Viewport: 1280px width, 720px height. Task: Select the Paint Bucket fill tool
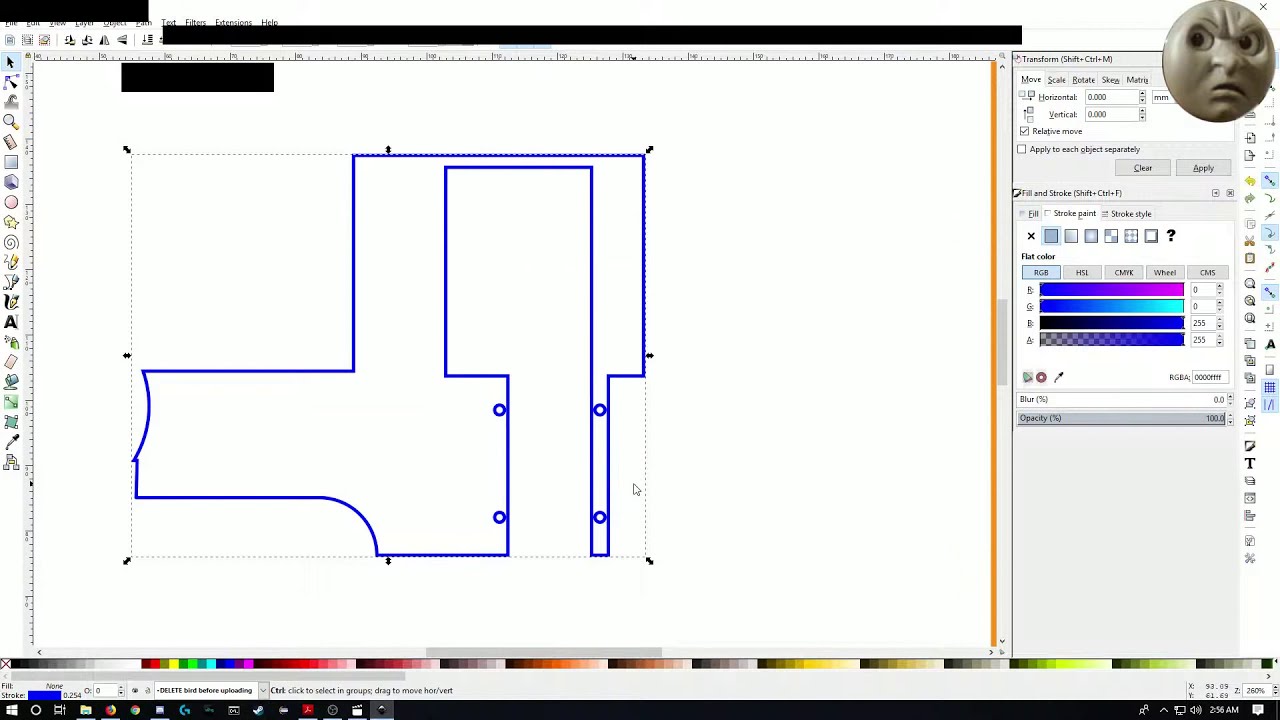tap(11, 382)
